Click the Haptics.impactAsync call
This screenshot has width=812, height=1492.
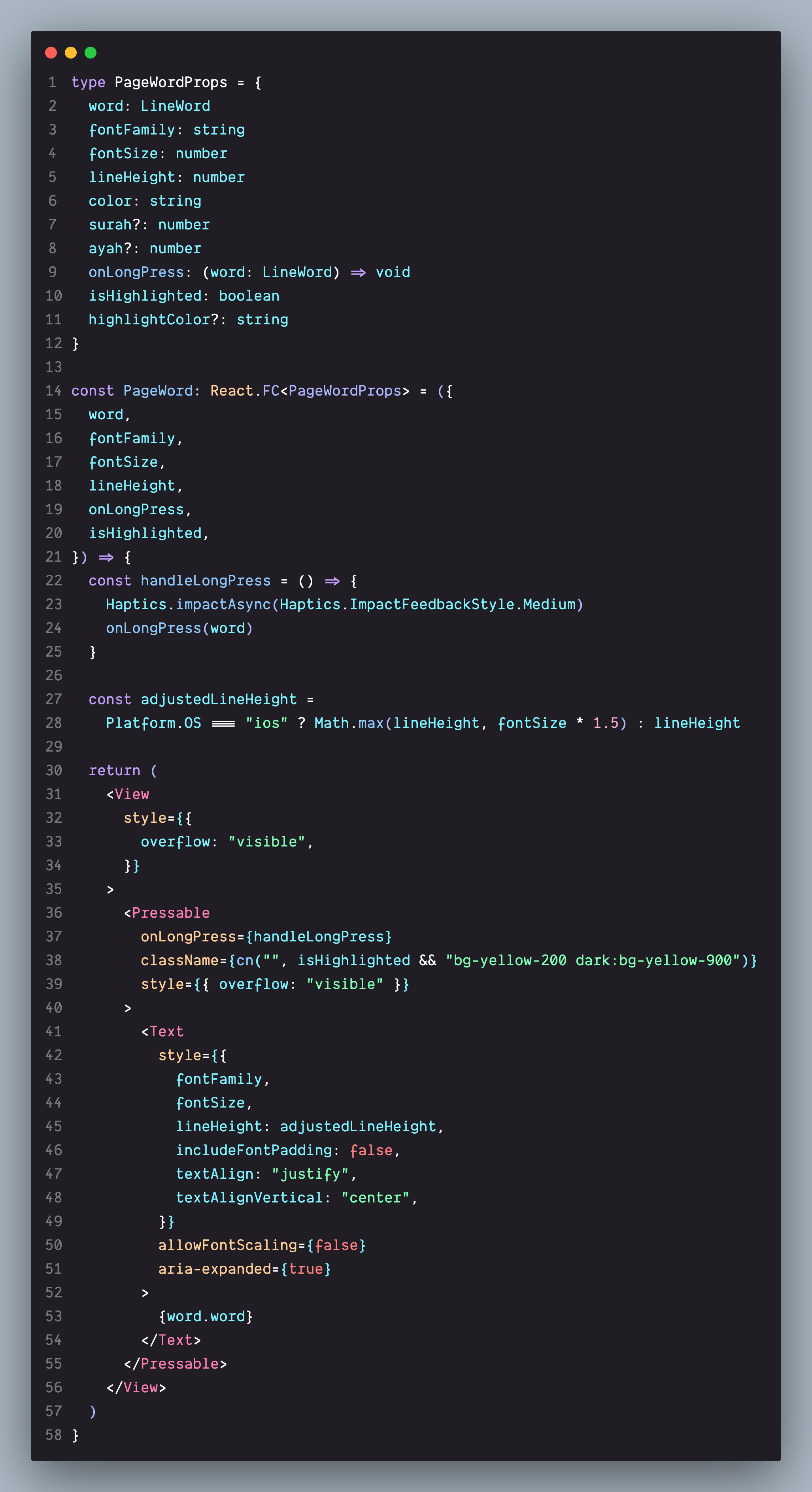188,605
